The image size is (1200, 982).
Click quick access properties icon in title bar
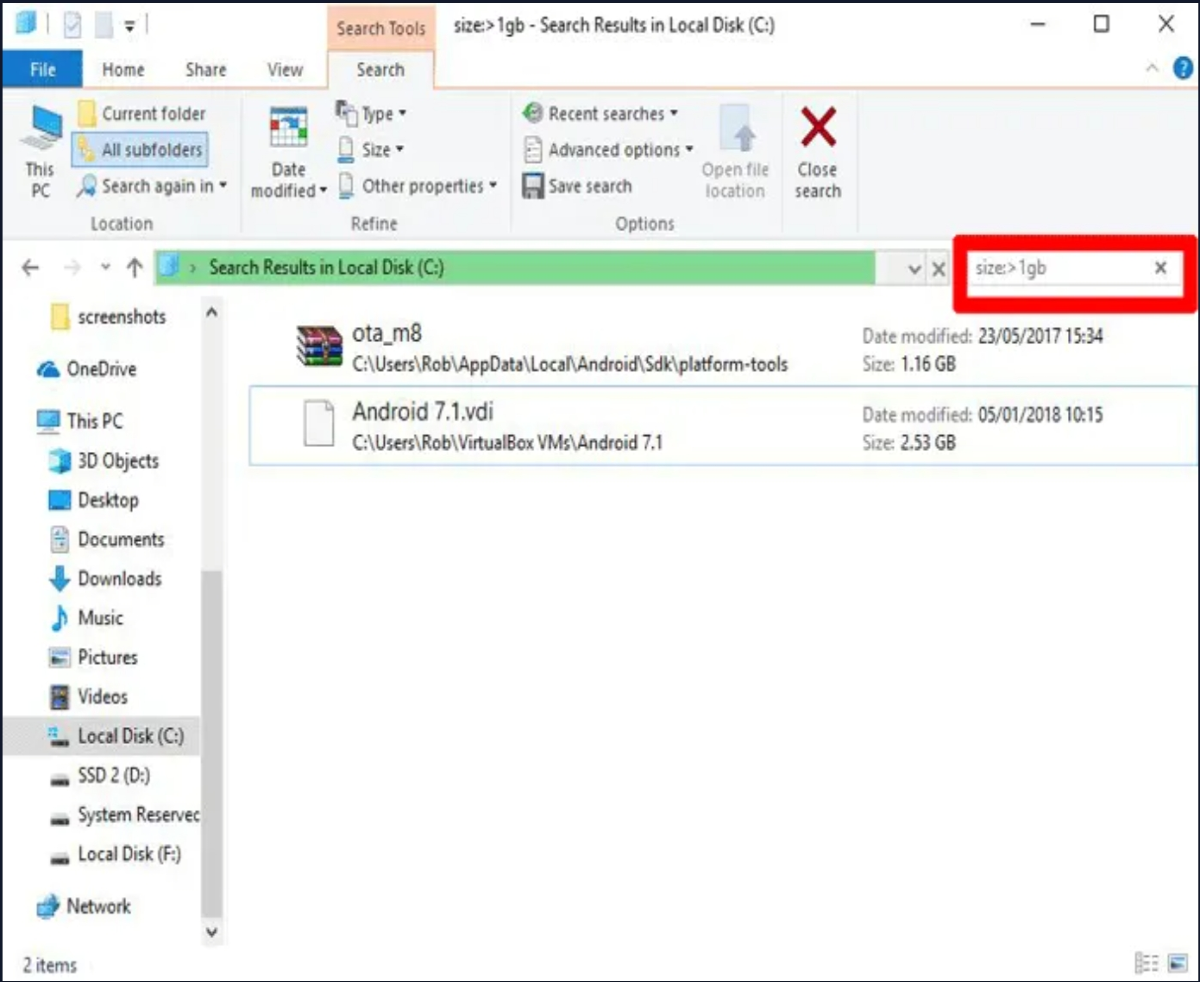73,25
